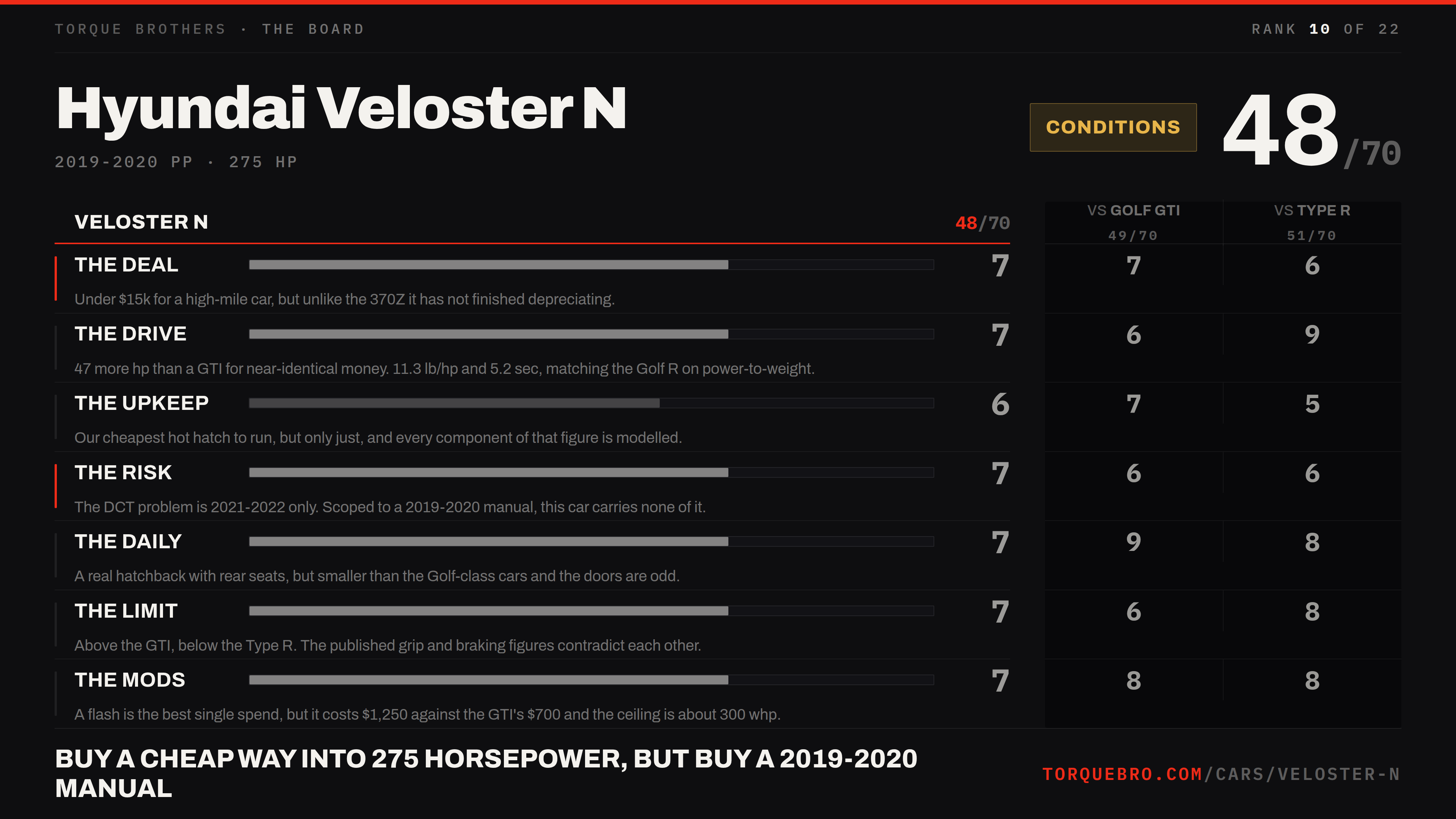1456x819 pixels.
Task: Click THE MODS score bar
Action: point(591,680)
